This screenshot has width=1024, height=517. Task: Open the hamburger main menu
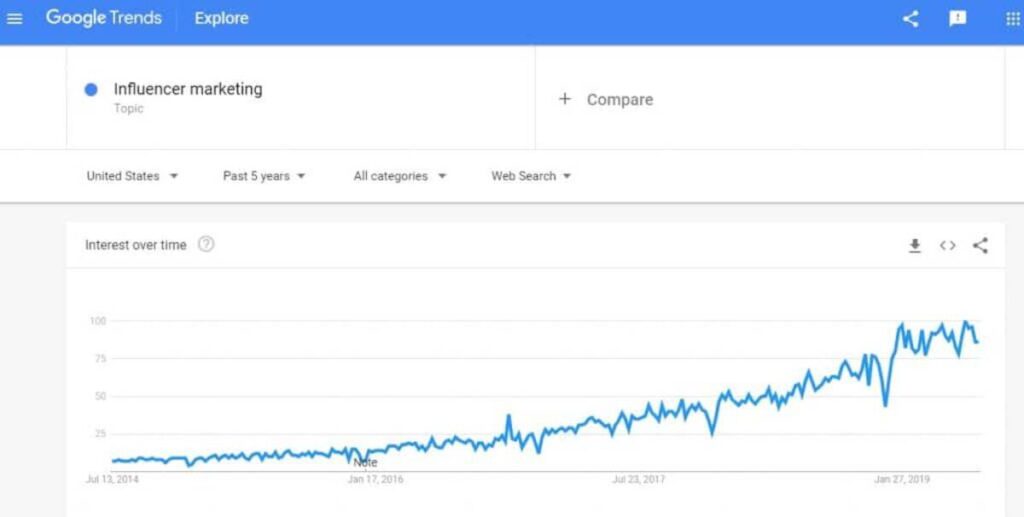click(x=14, y=19)
